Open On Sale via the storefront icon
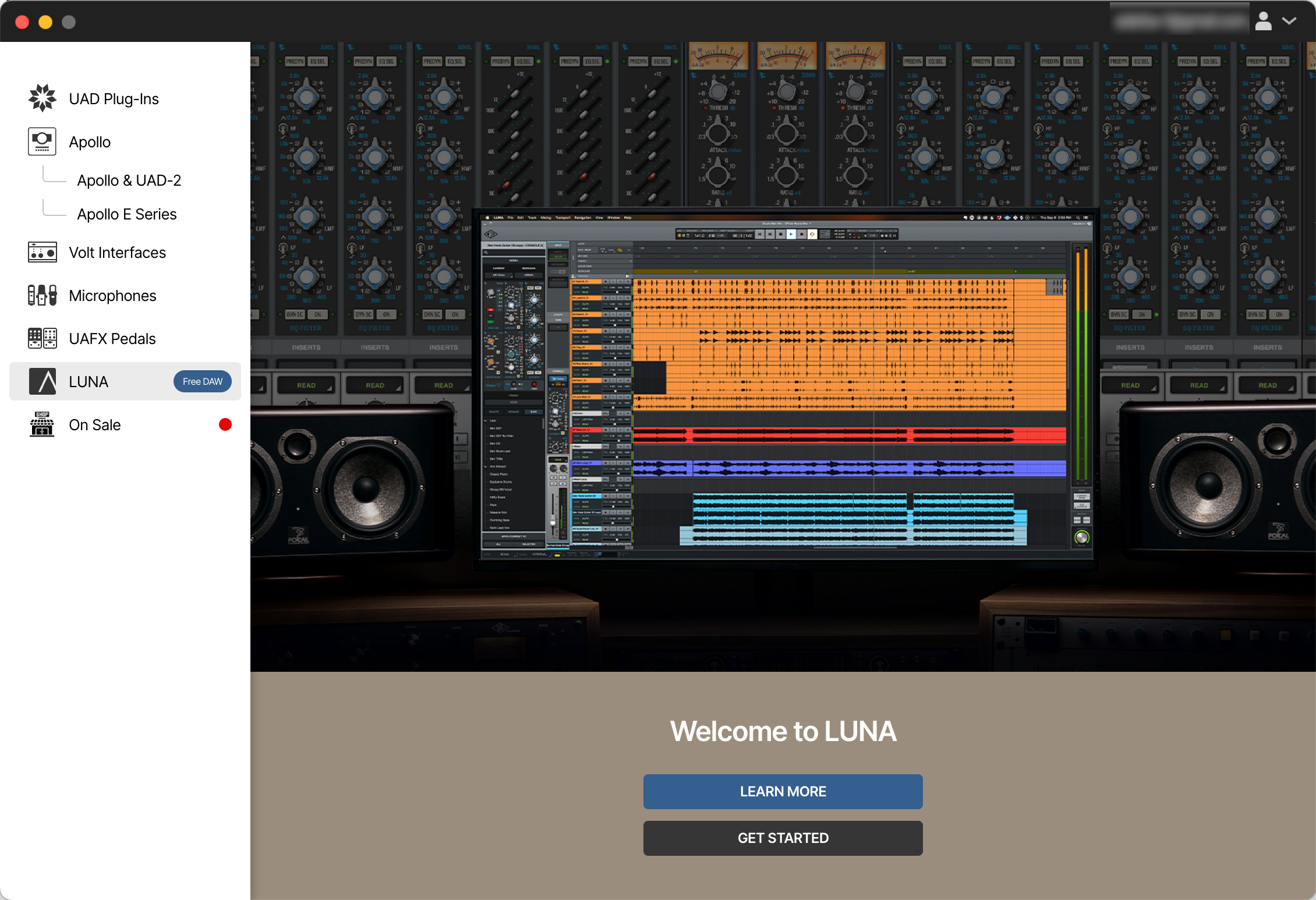 (x=42, y=424)
